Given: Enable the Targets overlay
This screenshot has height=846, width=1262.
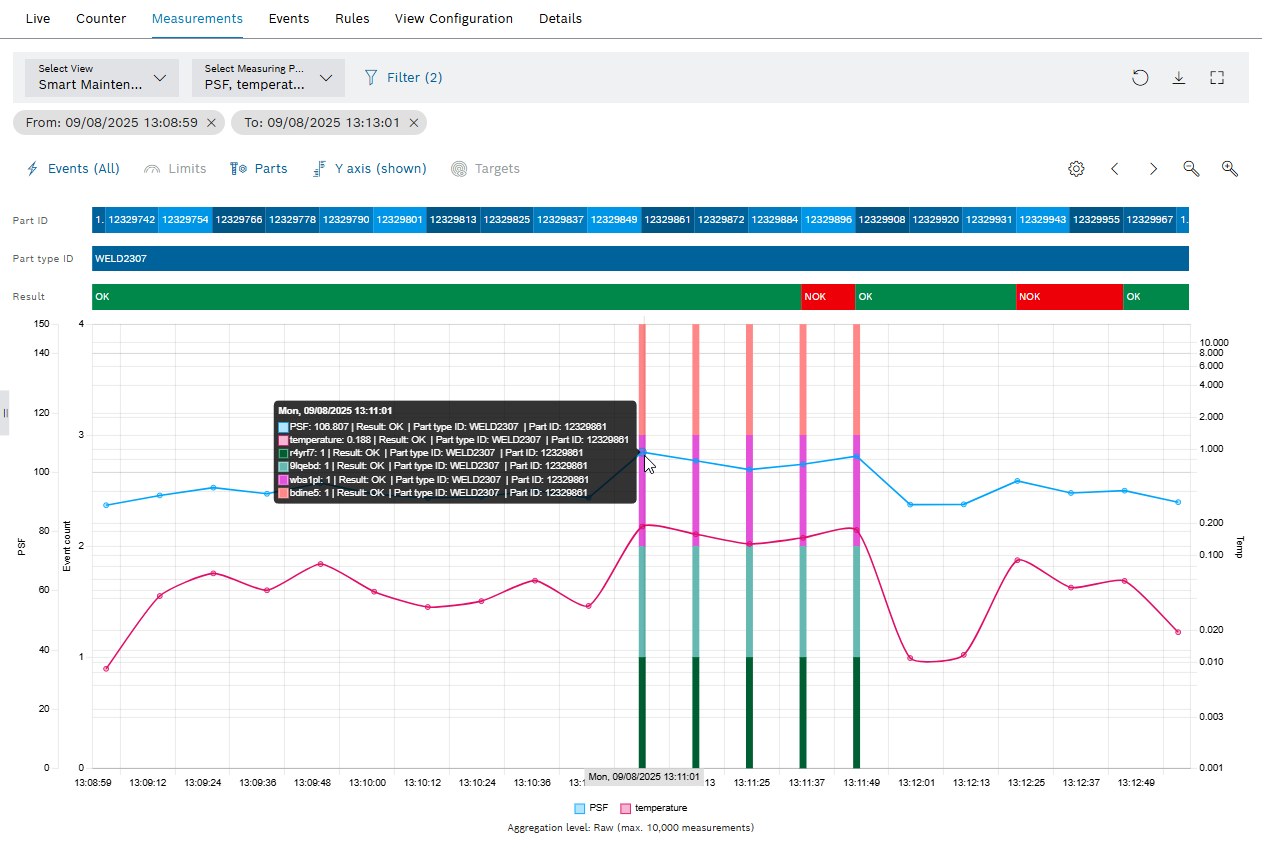Looking at the screenshot, I should [x=486, y=168].
